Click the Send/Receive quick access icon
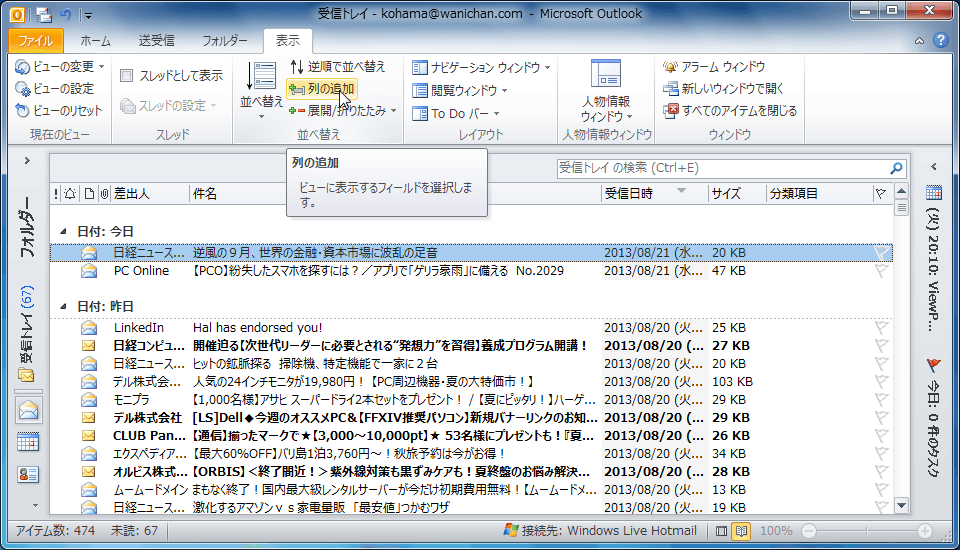Screen dimensions: 960x550 click(43, 14)
